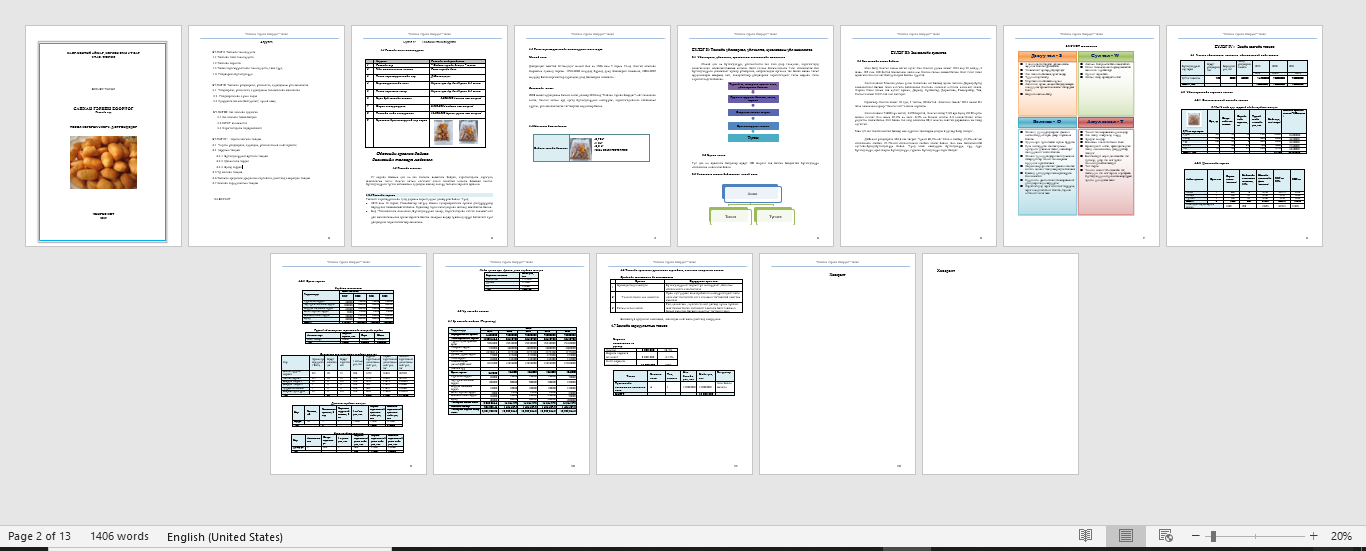
Task: Switch to Read Mode view
Action: click(1085, 536)
